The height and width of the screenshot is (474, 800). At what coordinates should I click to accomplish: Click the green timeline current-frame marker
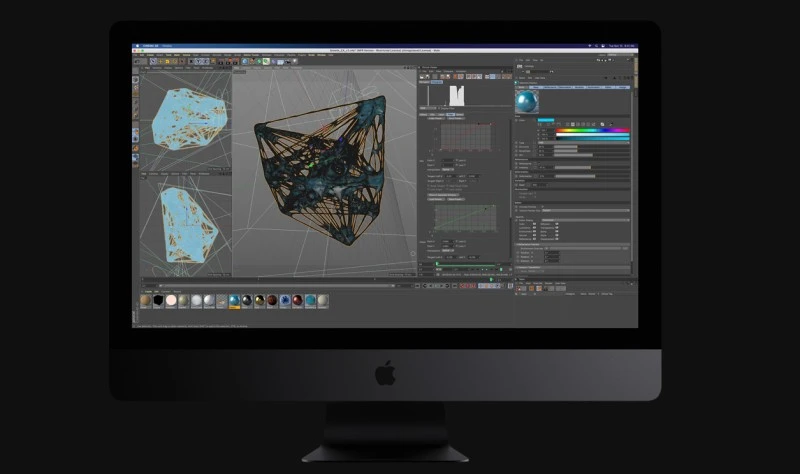(491, 279)
